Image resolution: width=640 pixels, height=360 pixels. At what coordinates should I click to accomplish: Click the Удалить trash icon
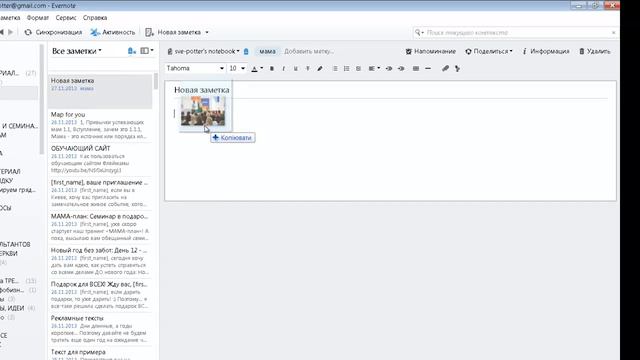click(x=582, y=51)
